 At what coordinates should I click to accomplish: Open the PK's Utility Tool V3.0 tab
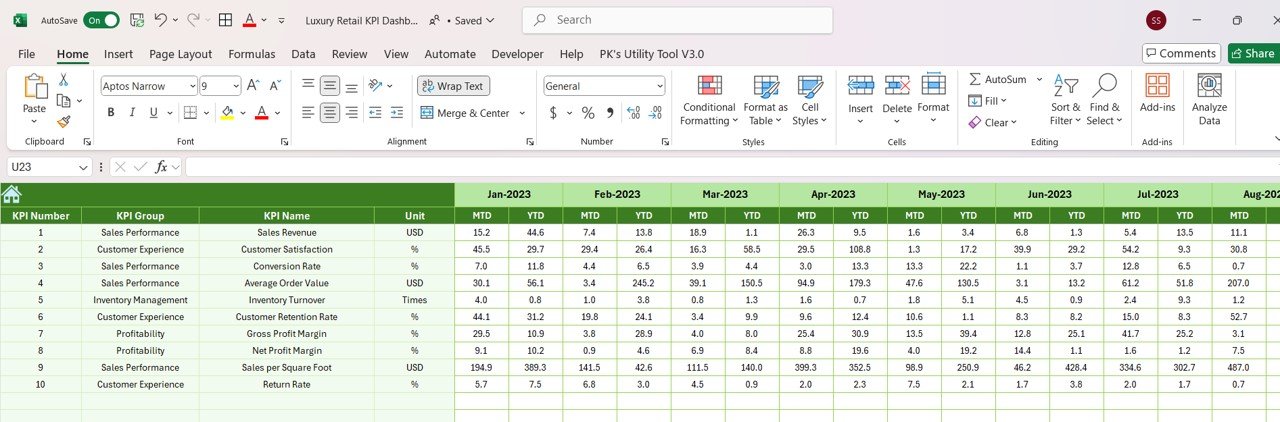click(x=651, y=54)
